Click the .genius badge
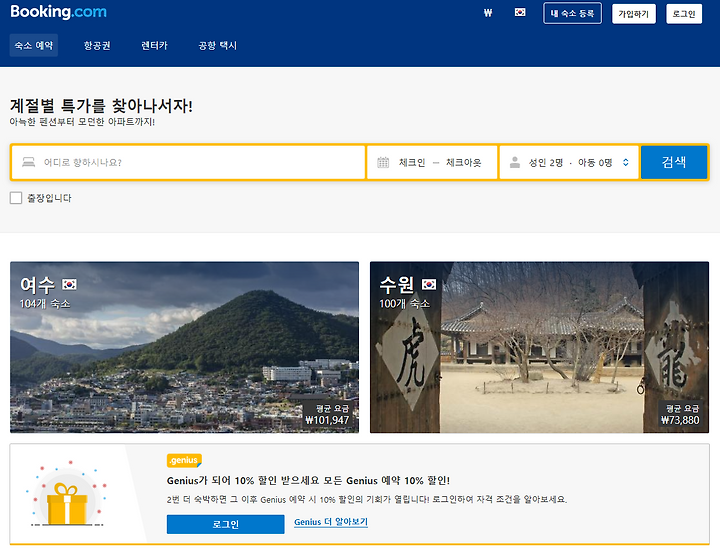The height and width of the screenshot is (551, 720). click(x=184, y=460)
